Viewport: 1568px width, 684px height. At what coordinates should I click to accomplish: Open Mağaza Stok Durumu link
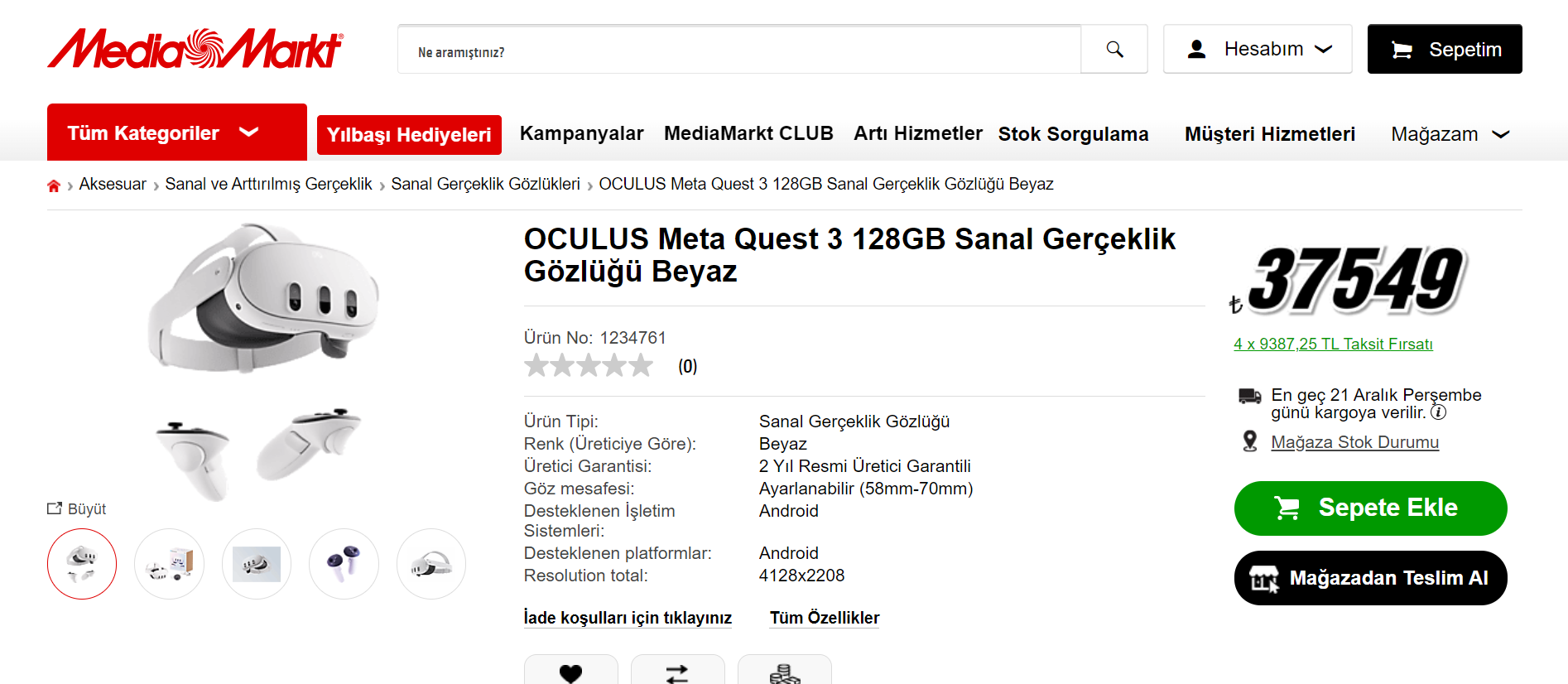(x=1354, y=442)
